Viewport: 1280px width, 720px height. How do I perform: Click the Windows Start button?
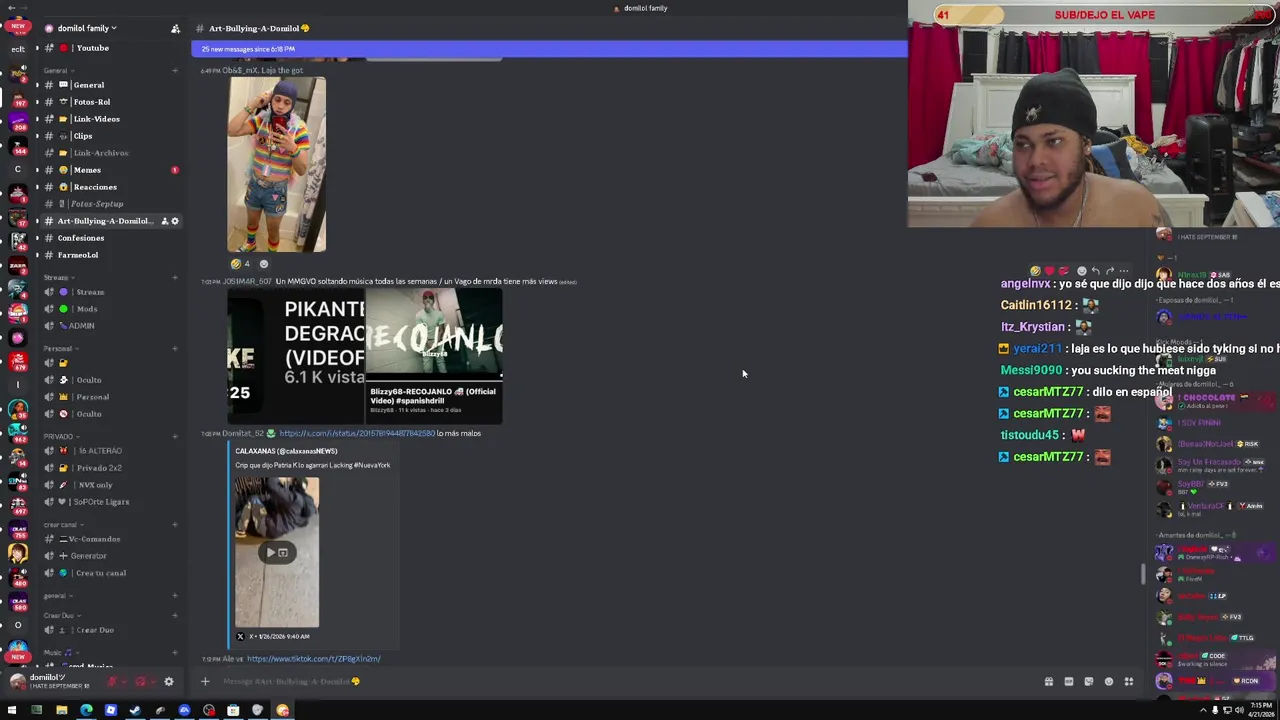tap(12, 711)
